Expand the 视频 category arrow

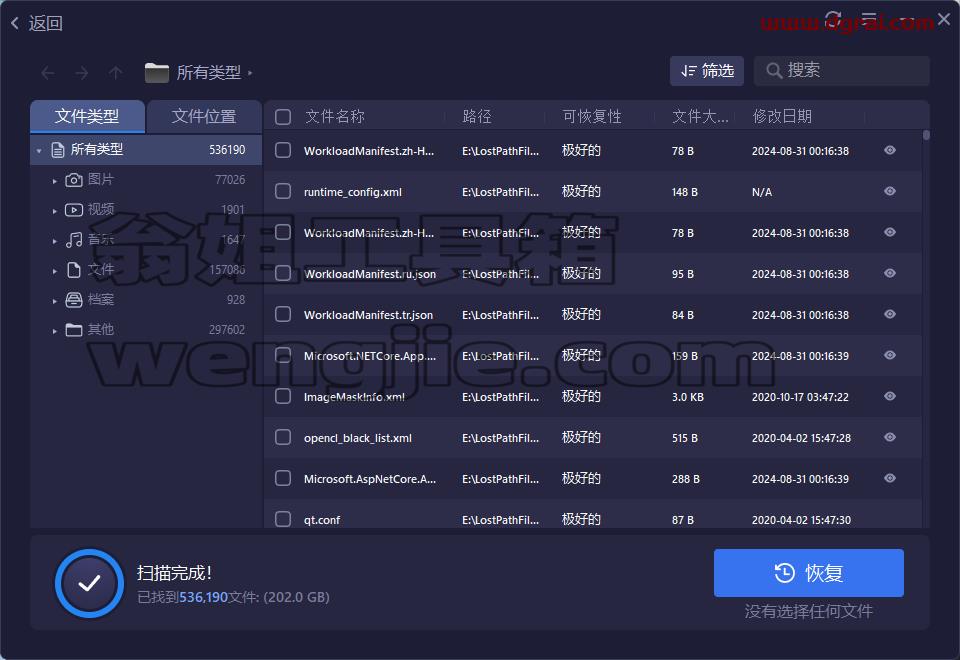[x=54, y=211]
